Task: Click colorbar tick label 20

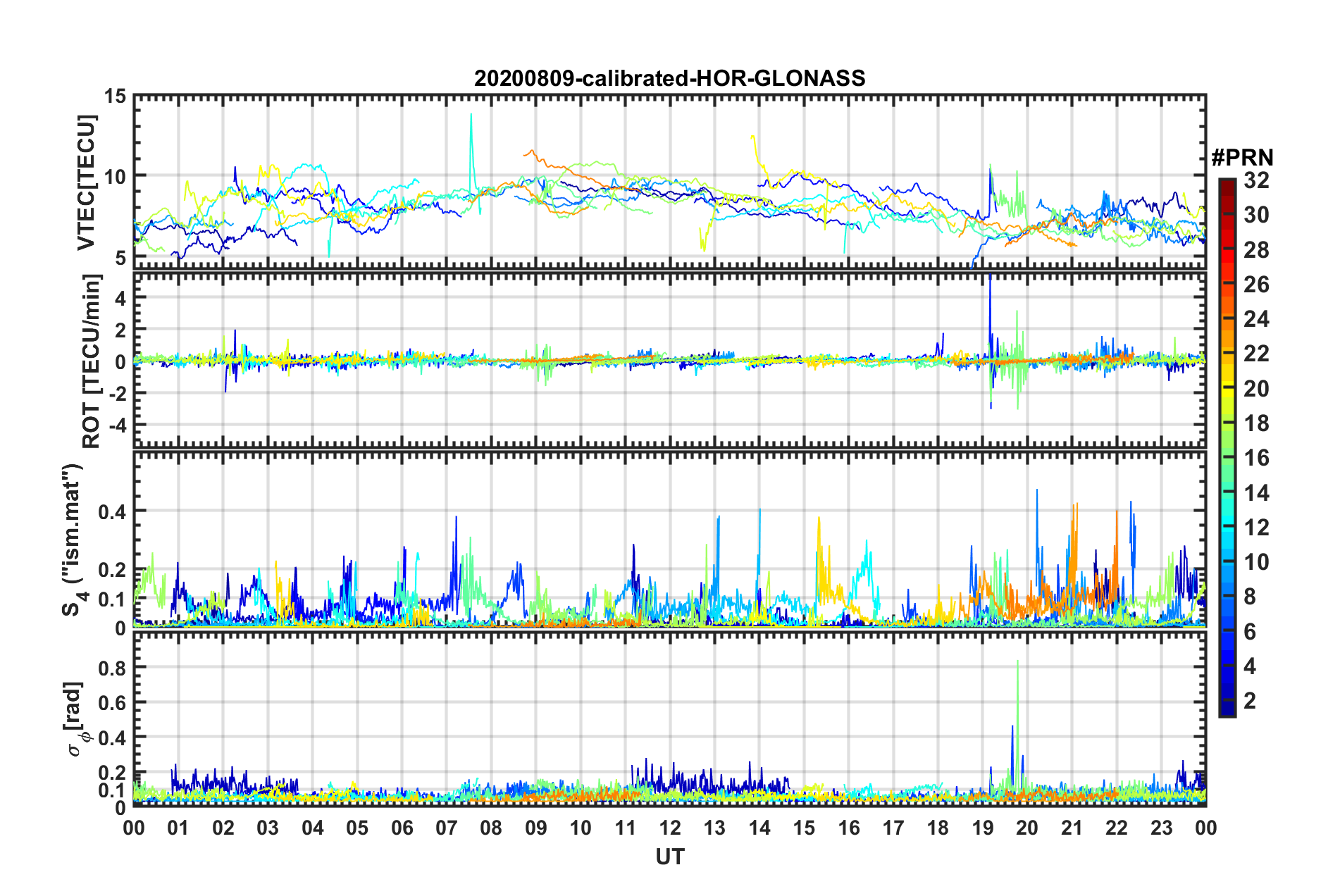Action: 1256,389
